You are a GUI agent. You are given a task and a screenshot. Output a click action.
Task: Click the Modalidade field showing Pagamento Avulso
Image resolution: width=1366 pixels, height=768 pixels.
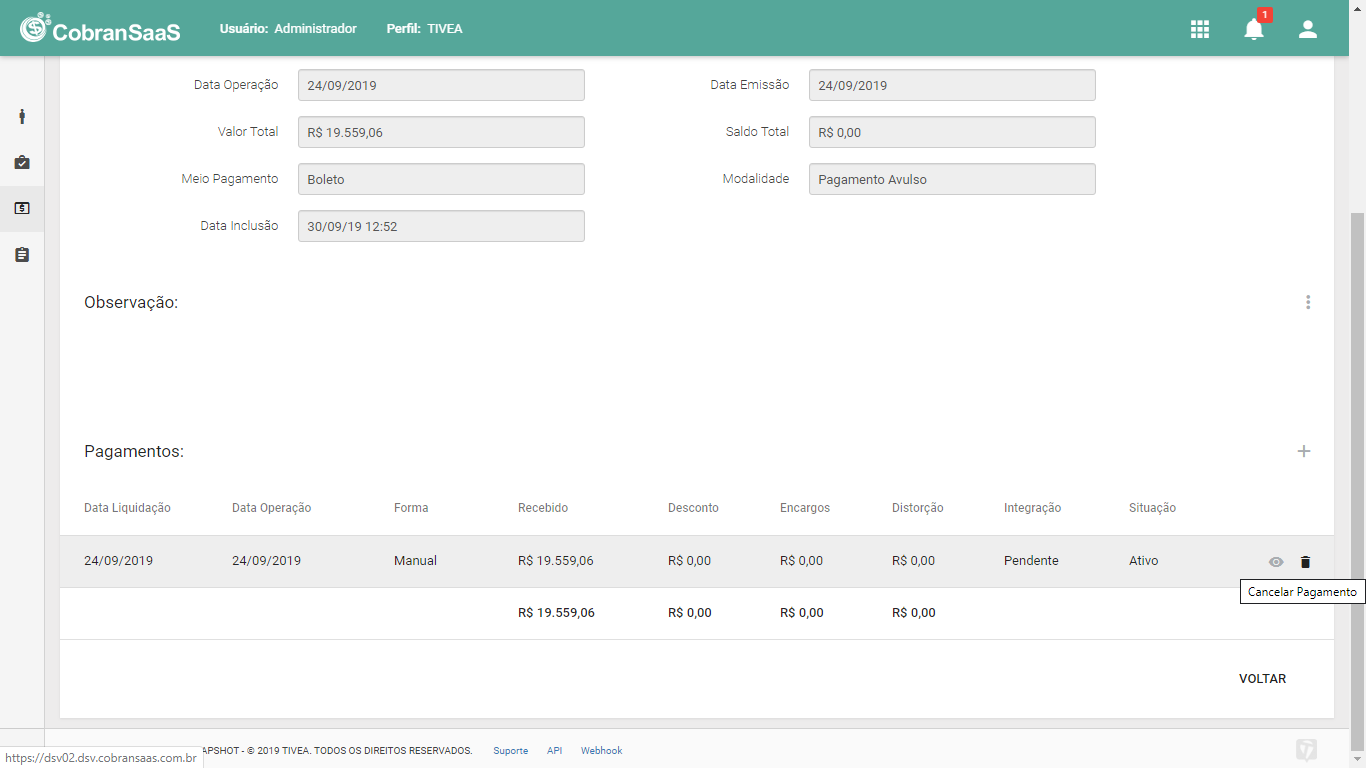(952, 179)
